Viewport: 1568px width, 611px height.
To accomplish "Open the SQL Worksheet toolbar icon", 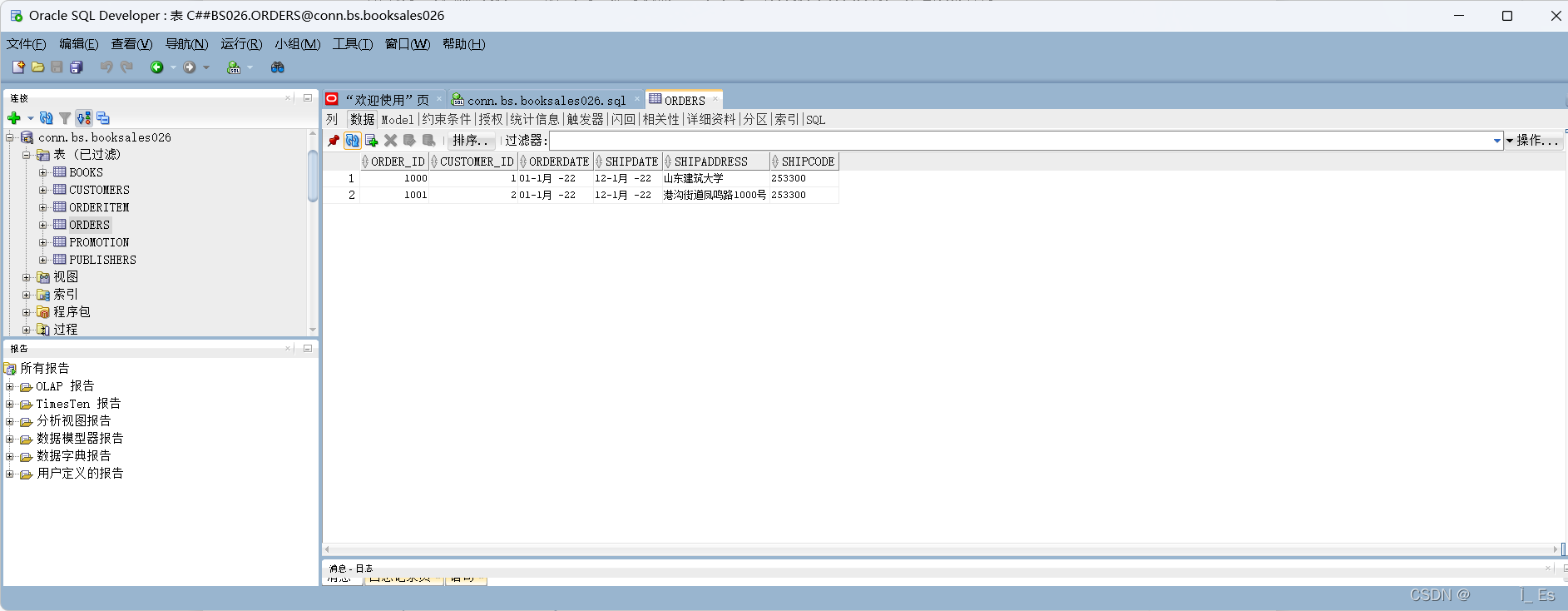I will (x=234, y=67).
